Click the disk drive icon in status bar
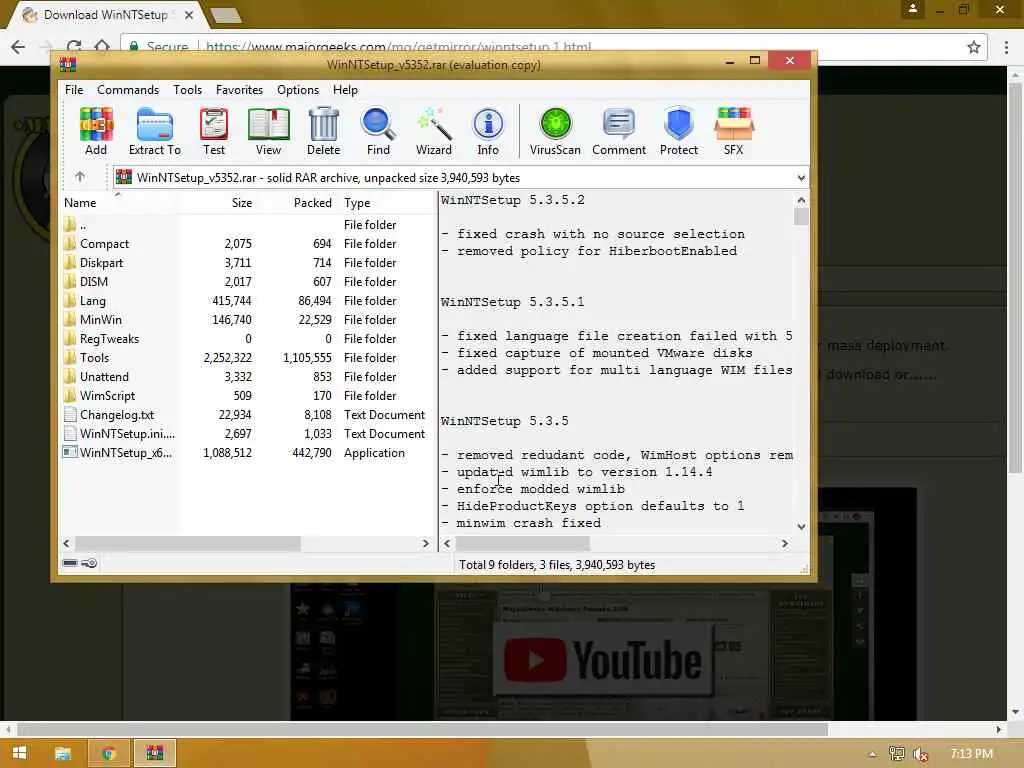This screenshot has width=1024, height=768. [x=70, y=563]
